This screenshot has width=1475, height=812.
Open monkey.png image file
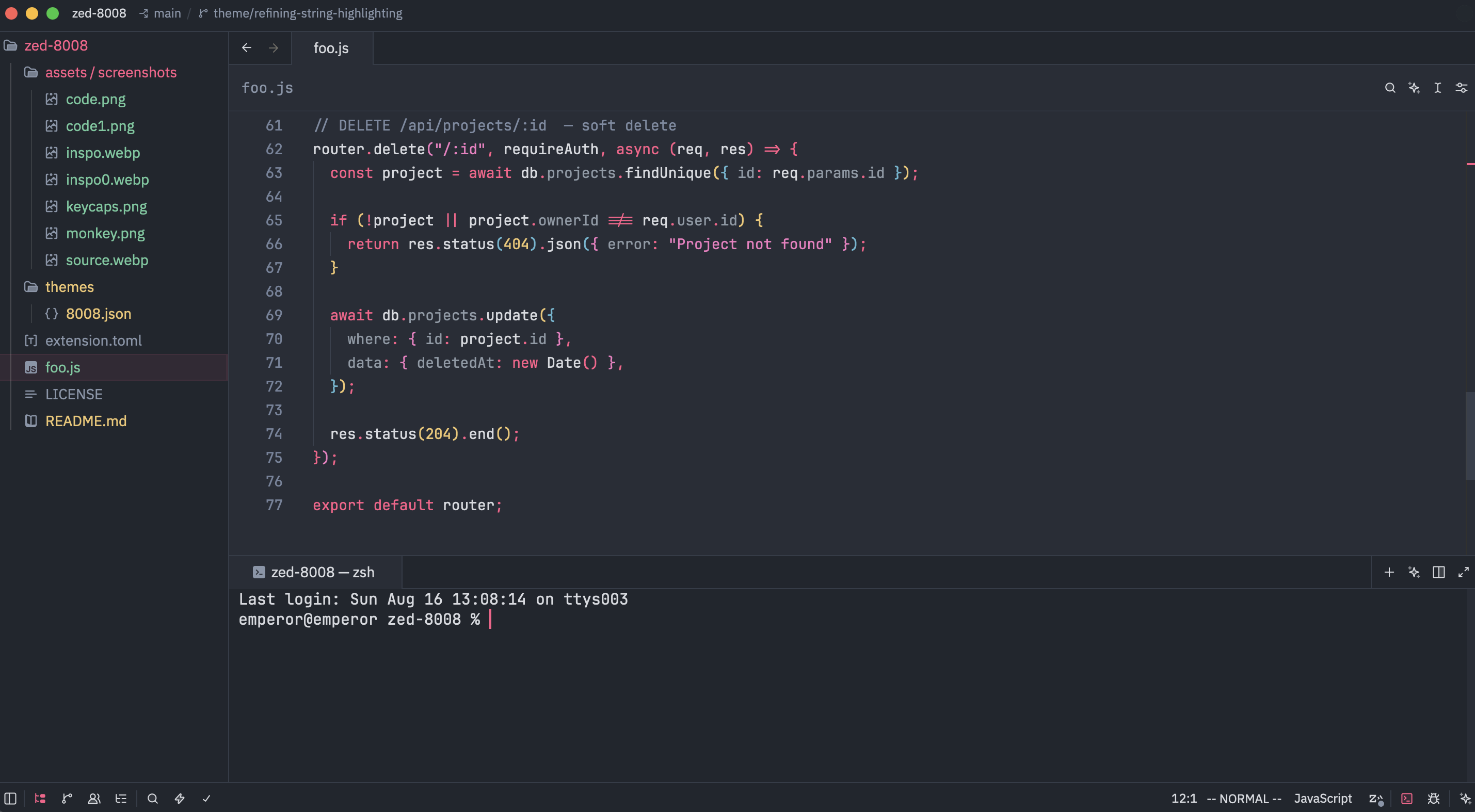pos(114,233)
